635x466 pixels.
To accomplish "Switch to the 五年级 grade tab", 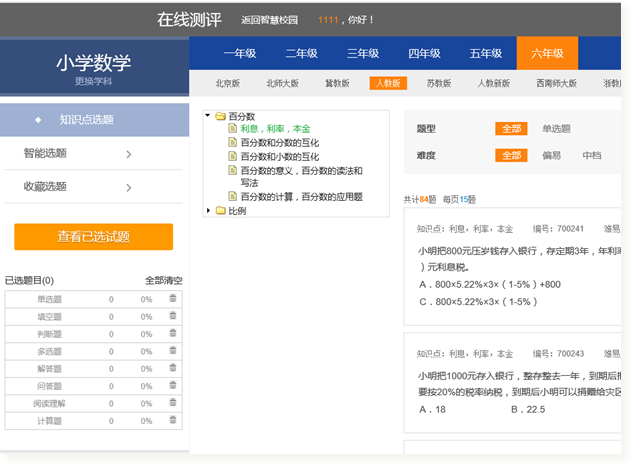I will (486, 54).
